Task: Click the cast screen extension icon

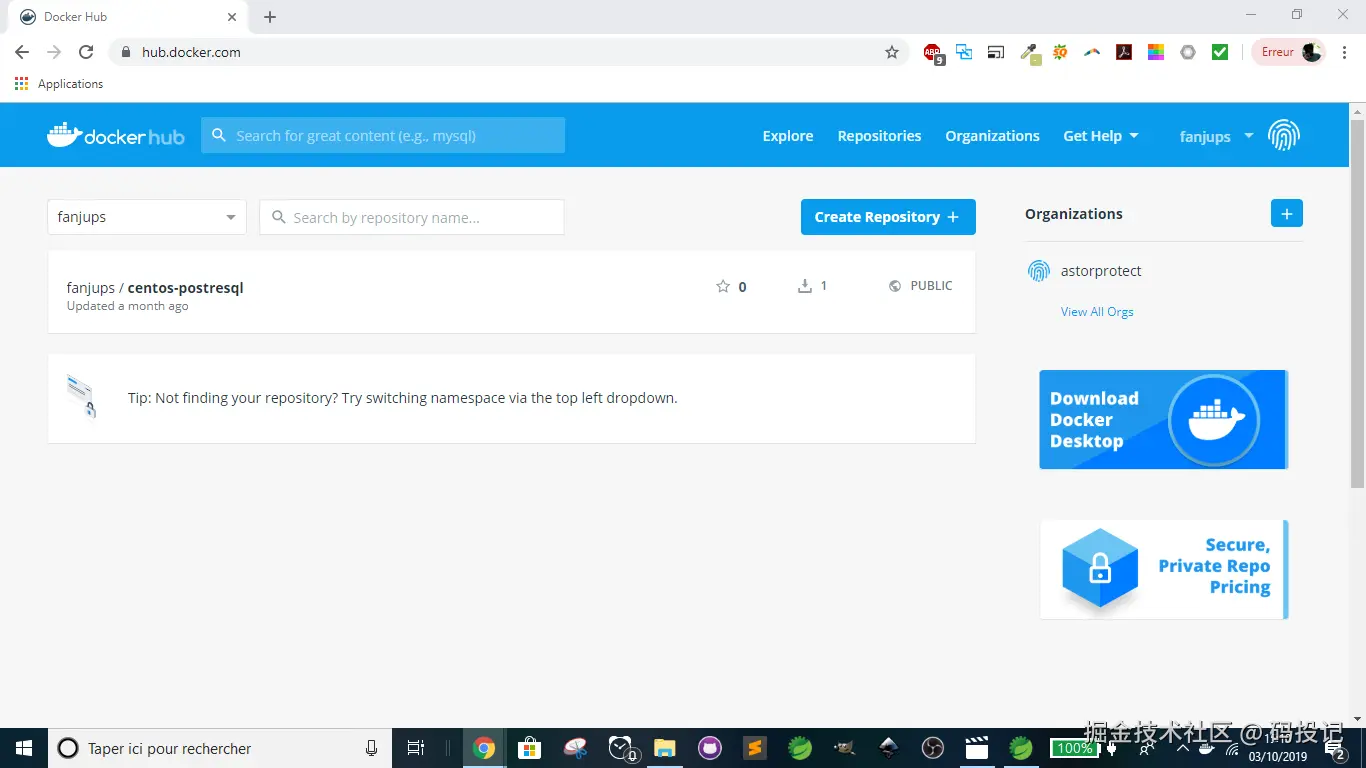Action: [996, 52]
